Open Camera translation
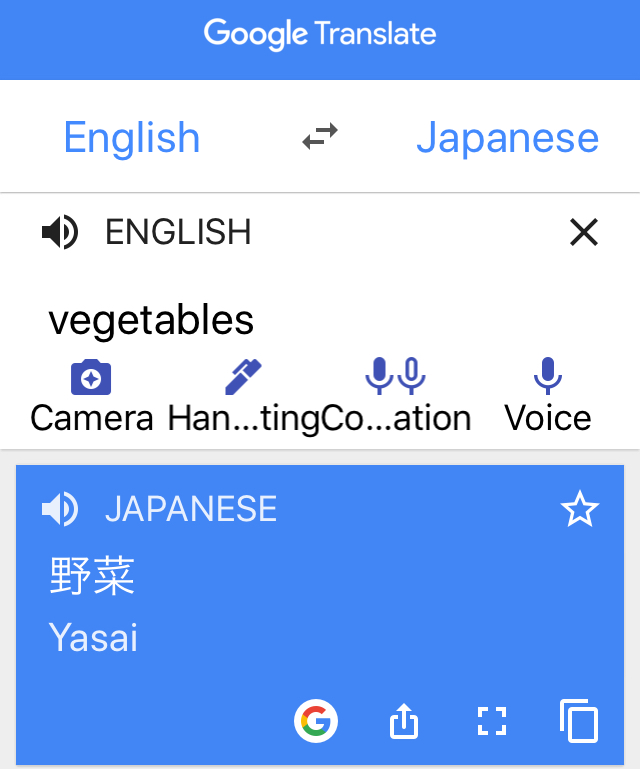The height and width of the screenshot is (769, 640). click(91, 377)
